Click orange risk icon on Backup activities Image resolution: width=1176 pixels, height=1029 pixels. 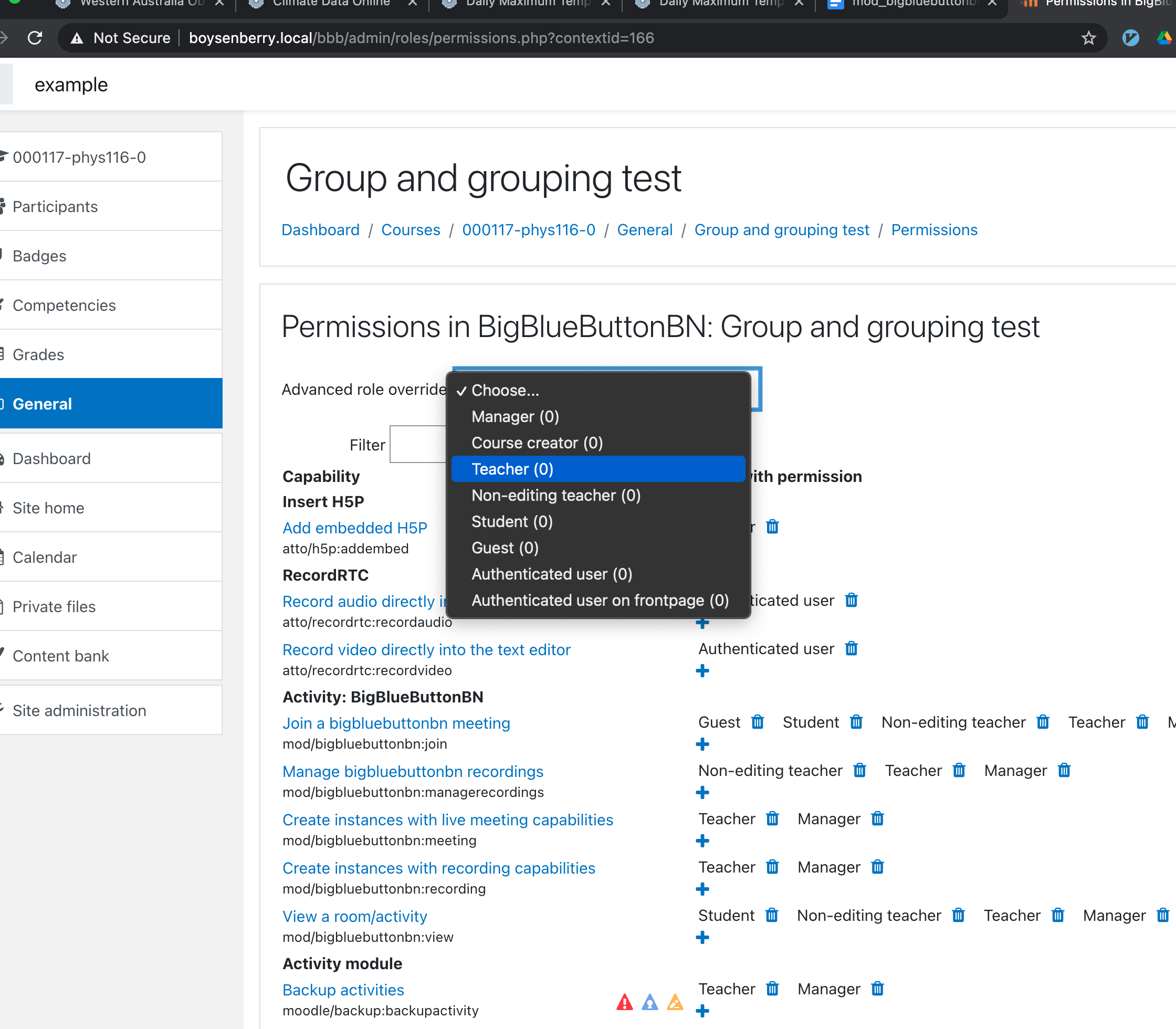(x=675, y=1003)
